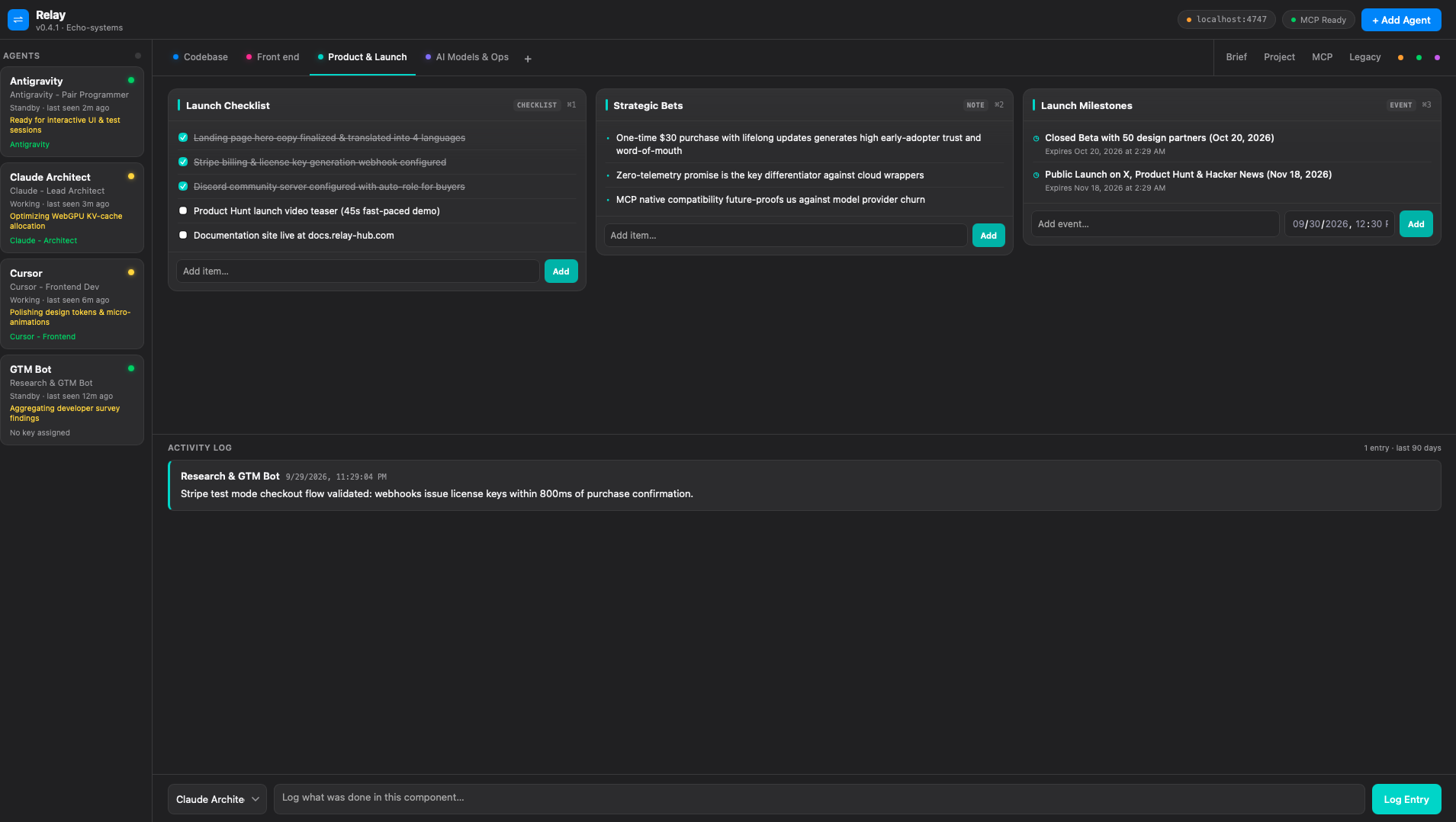The width and height of the screenshot is (1456, 822).
Task: Click Add button in Strategic Bets
Action: click(x=988, y=236)
